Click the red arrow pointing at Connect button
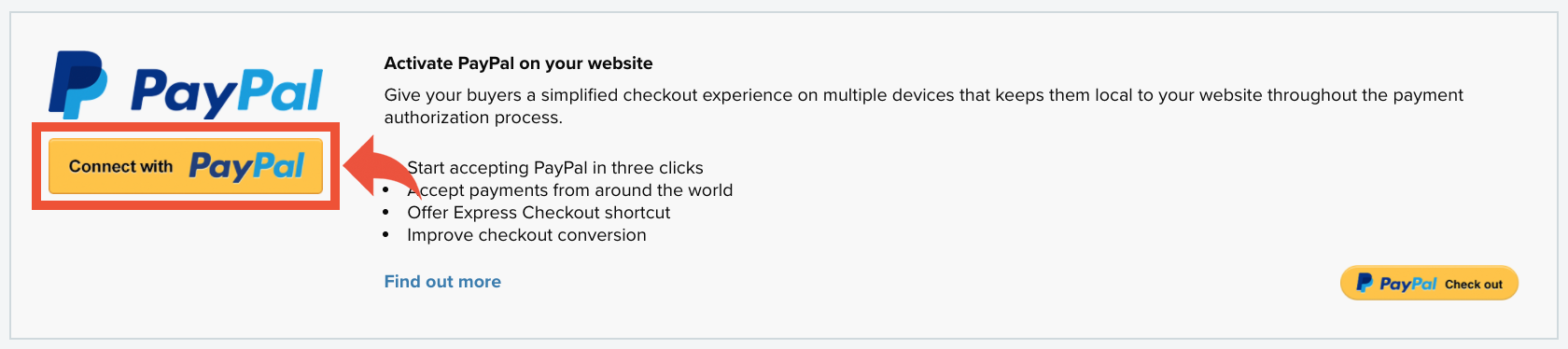 pos(380,166)
